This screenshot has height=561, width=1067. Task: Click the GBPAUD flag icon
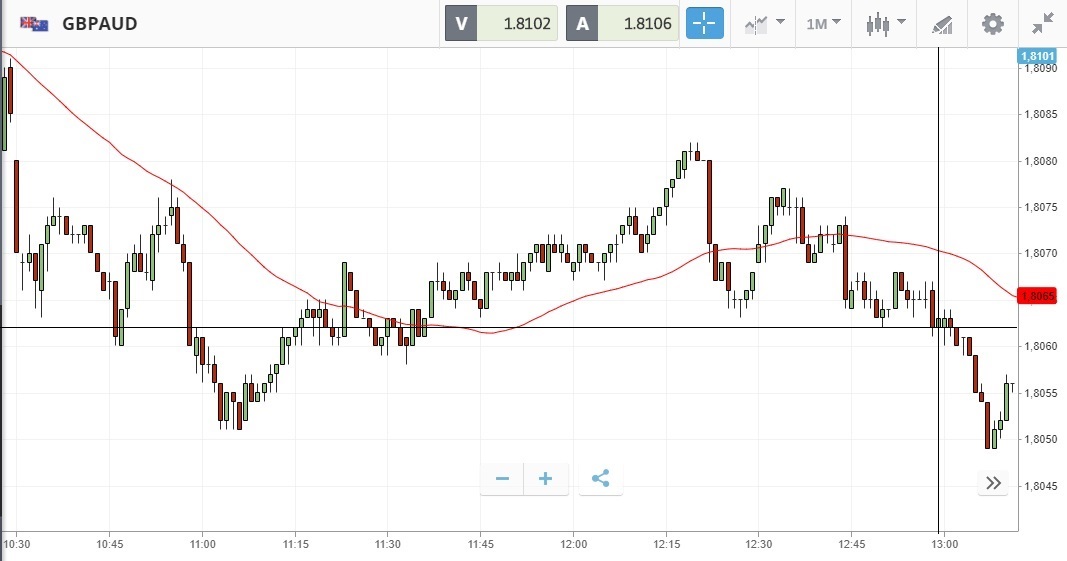(x=35, y=23)
